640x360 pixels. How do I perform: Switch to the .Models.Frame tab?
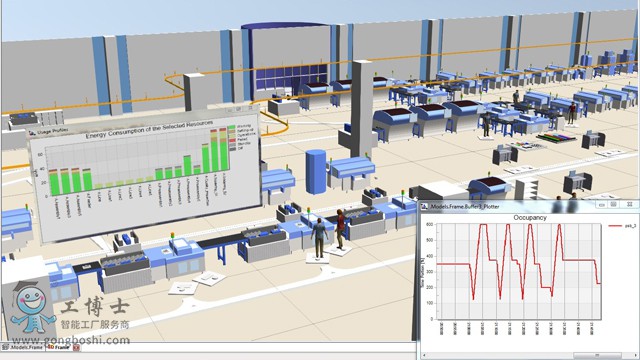pyautogui.click(x=22, y=347)
